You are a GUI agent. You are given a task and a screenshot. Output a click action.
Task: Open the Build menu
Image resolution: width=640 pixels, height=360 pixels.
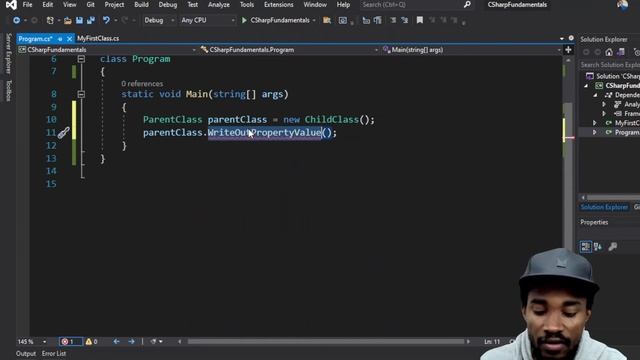[x=141, y=4]
